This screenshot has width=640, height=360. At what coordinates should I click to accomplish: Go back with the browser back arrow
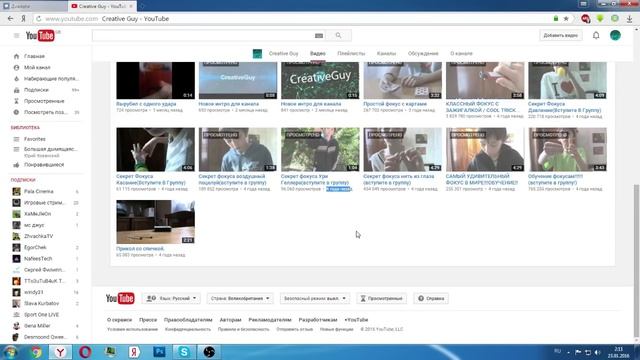click(10, 19)
